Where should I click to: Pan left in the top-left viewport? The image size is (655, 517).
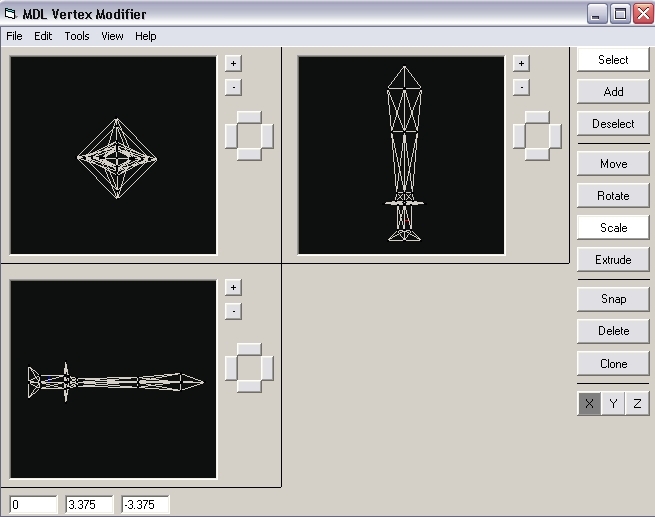click(231, 136)
